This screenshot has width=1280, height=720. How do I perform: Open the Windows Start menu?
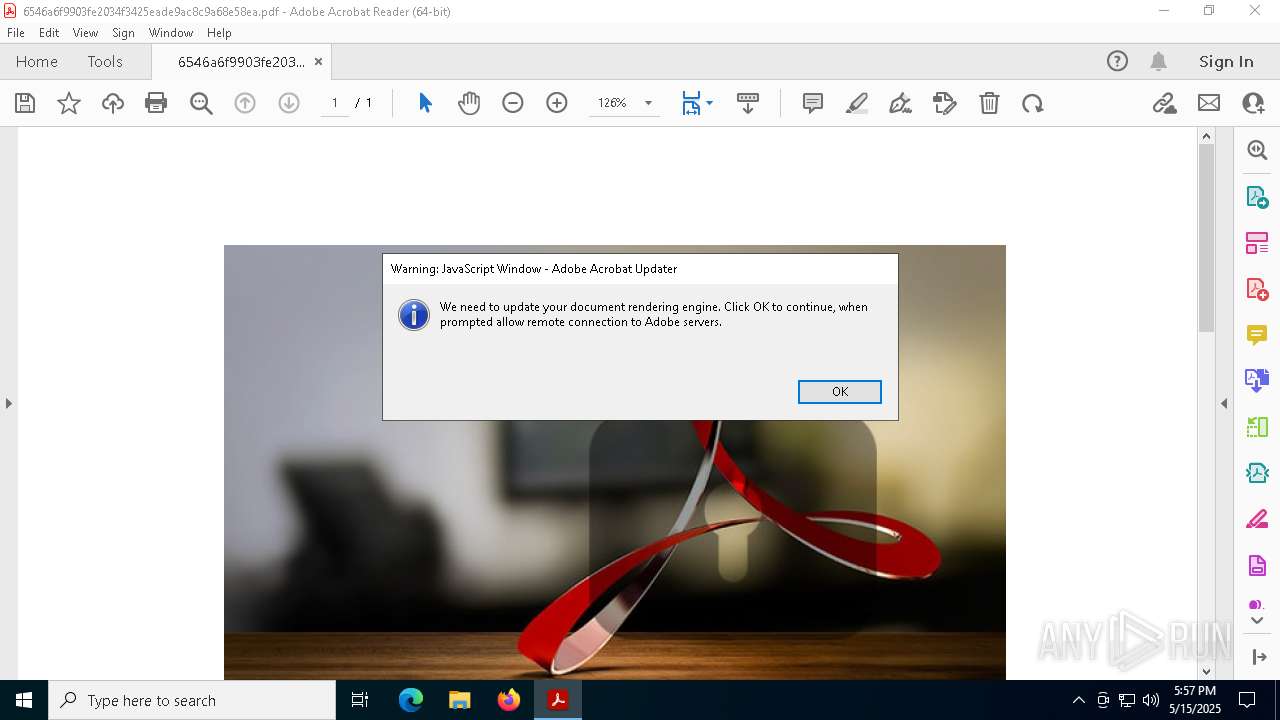[24, 700]
